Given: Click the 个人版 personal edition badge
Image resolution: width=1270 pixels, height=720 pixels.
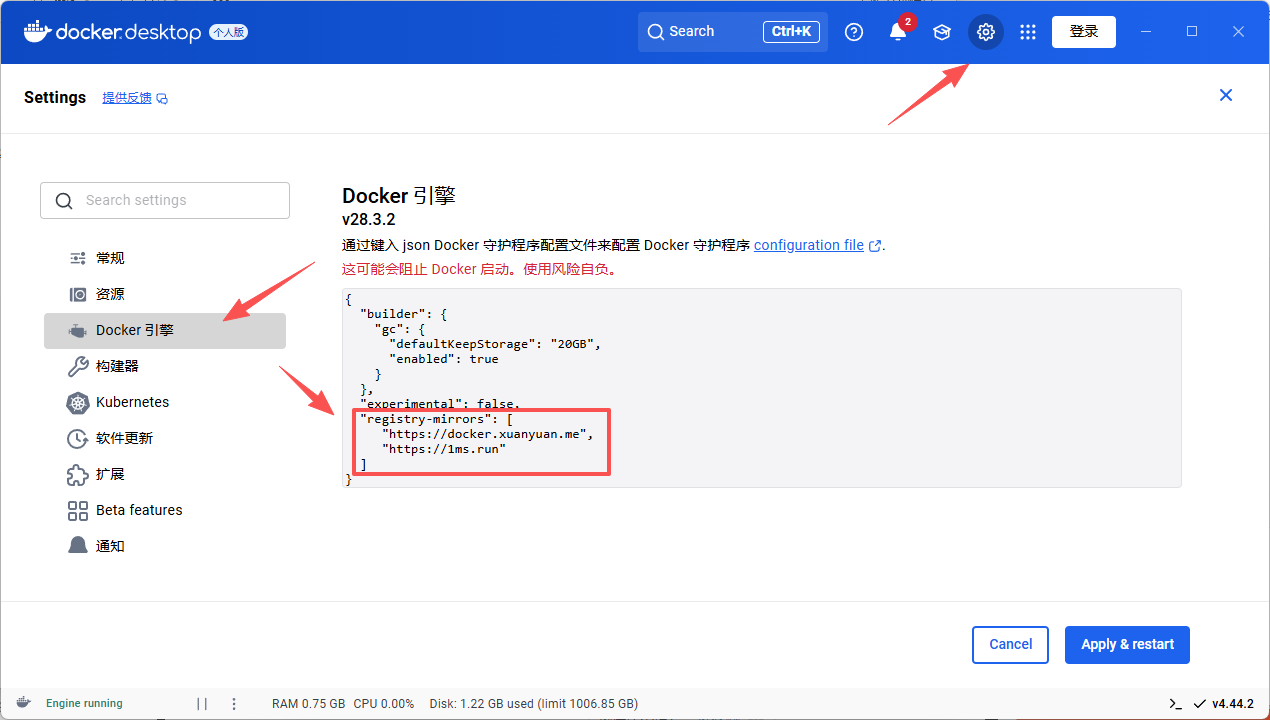Looking at the screenshot, I should coord(228,32).
